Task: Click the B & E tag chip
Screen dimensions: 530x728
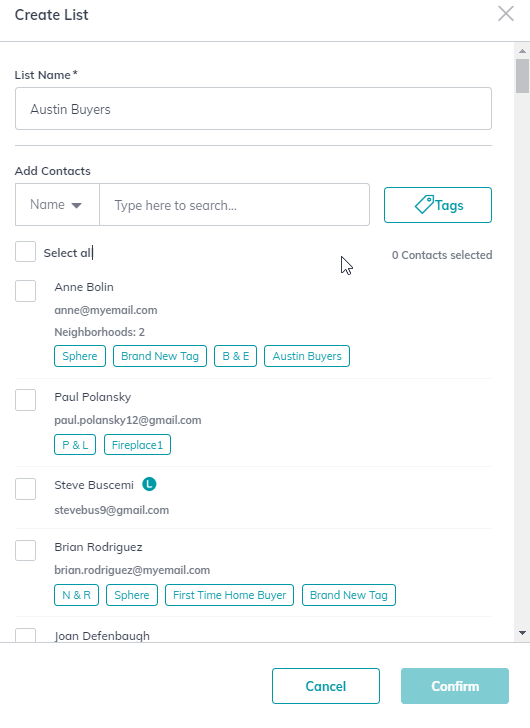Action: tap(235, 356)
